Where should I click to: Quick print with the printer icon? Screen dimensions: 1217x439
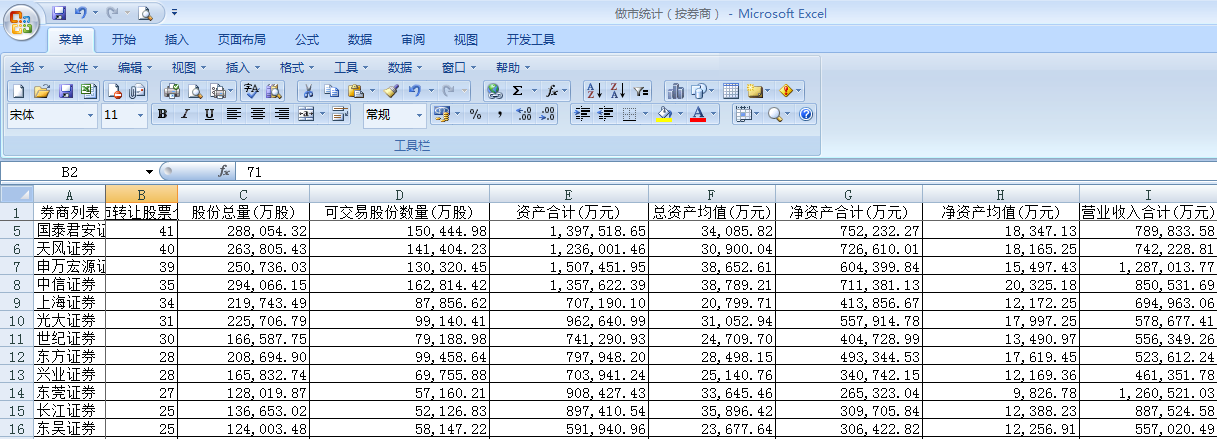[172, 91]
